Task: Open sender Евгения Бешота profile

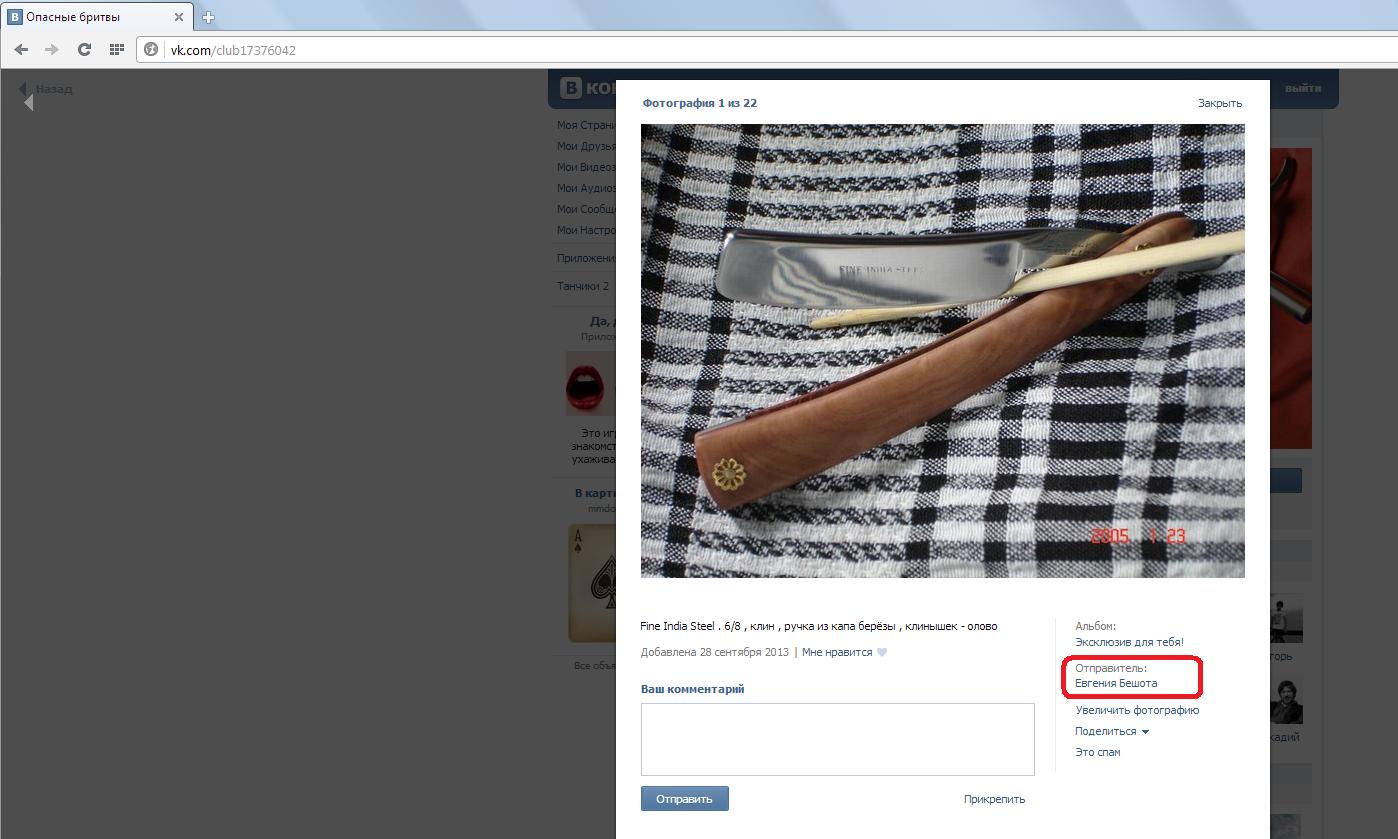Action: (1116, 684)
